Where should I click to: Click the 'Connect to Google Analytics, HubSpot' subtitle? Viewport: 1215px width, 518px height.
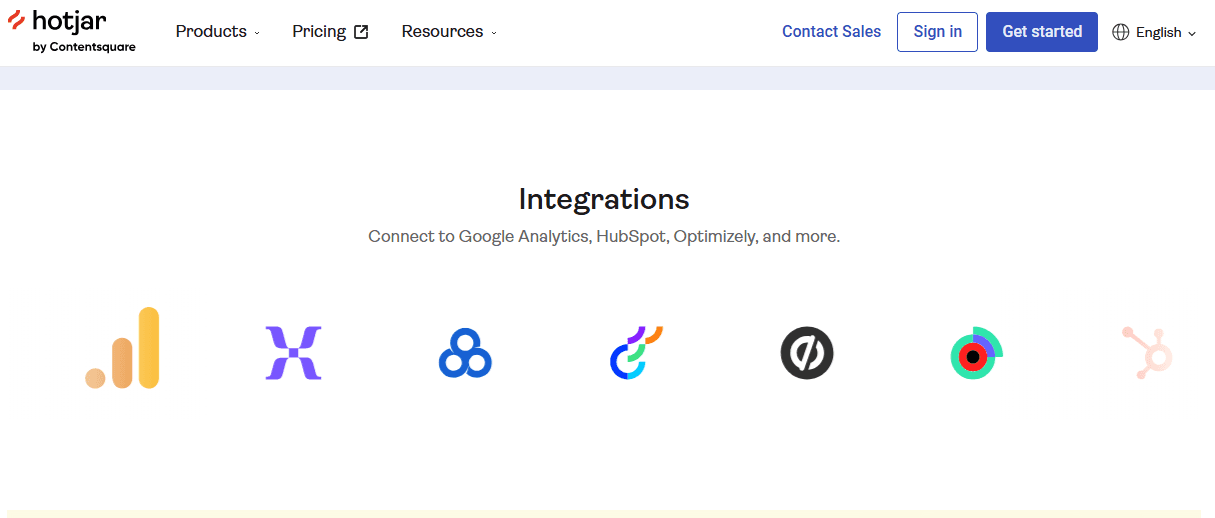[604, 237]
